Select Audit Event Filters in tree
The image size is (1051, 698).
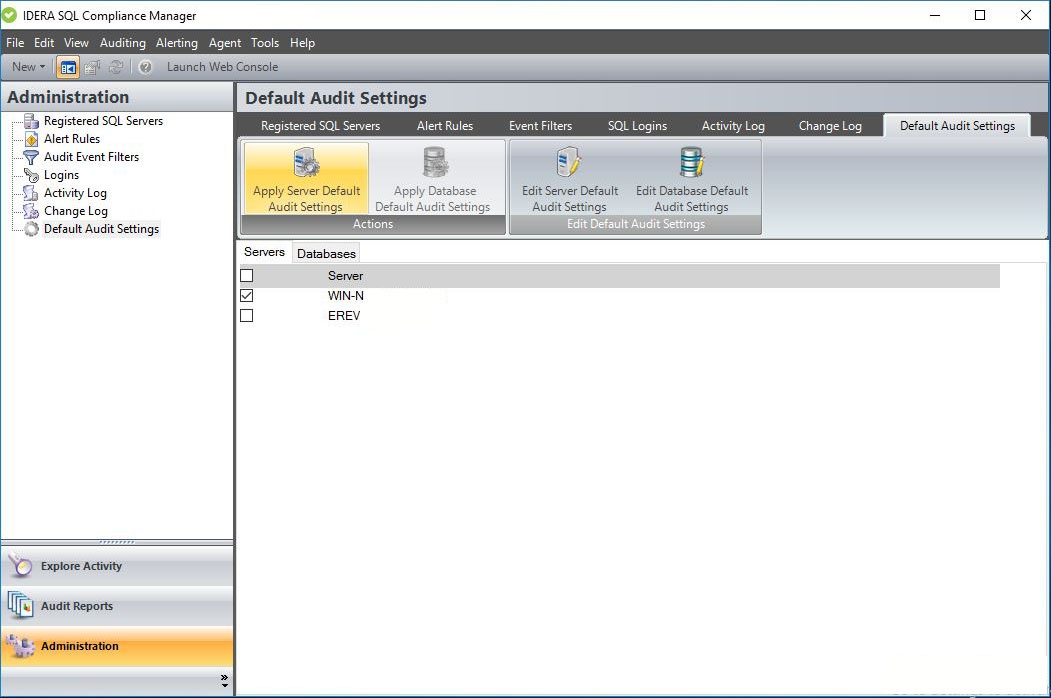(x=91, y=157)
